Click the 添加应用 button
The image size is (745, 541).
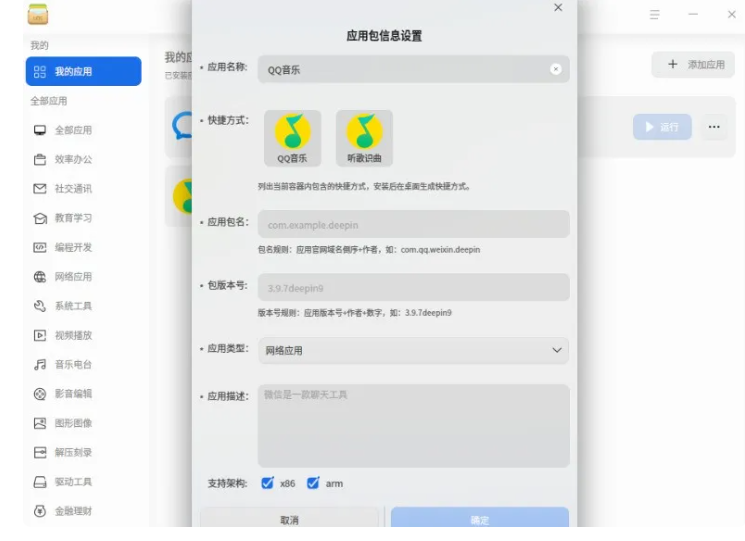693,64
